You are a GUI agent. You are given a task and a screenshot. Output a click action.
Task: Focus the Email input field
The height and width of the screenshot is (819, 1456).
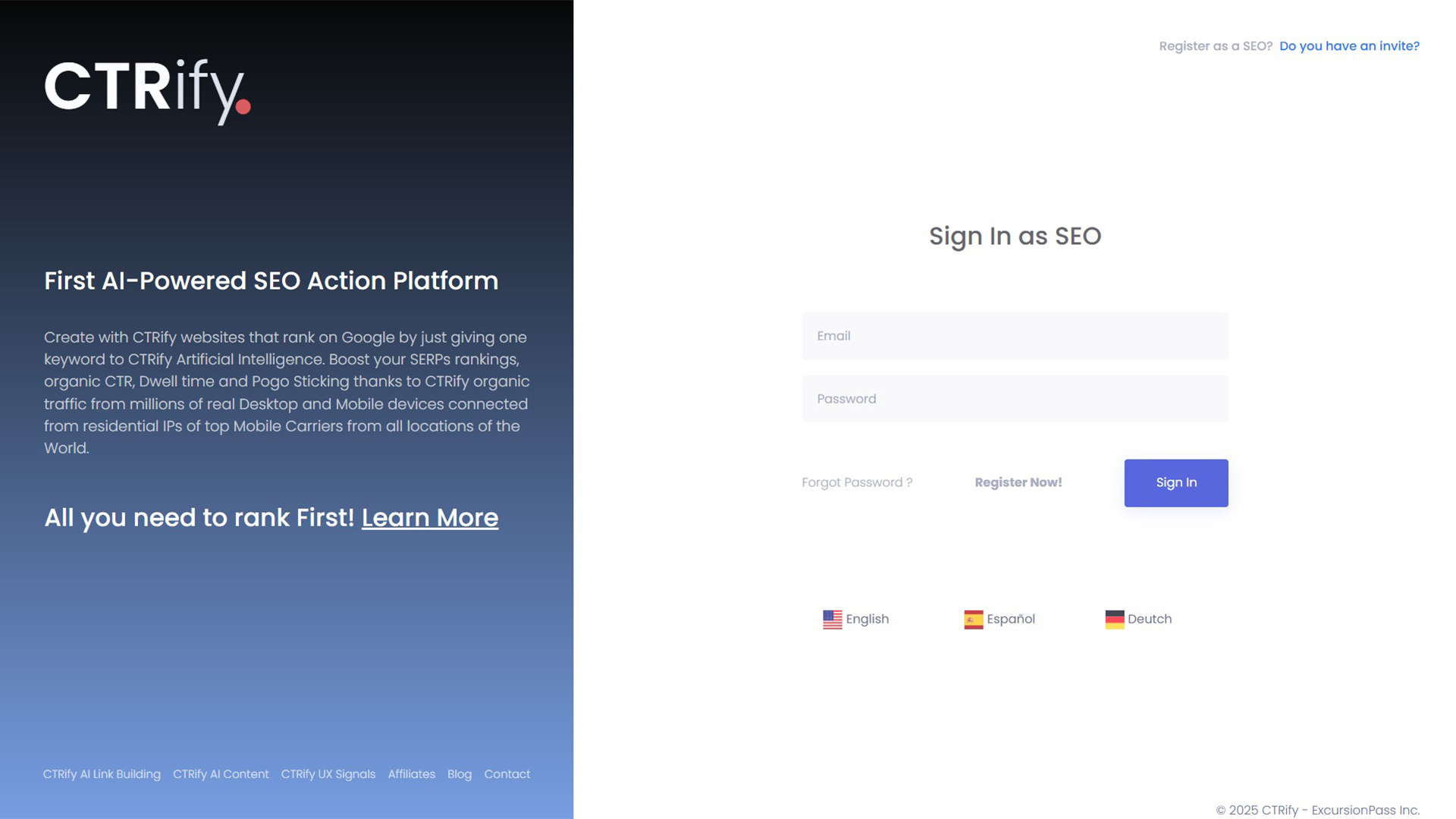pyautogui.click(x=1015, y=336)
